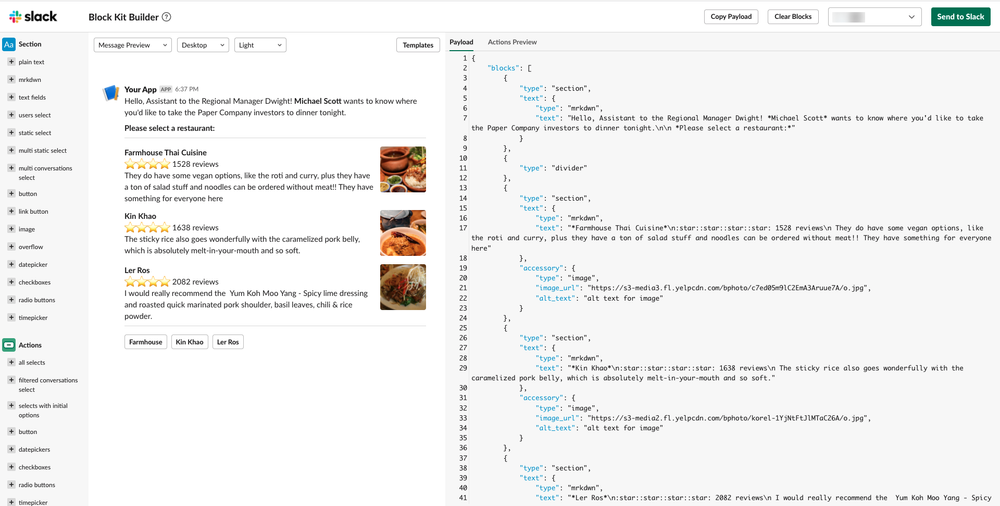Click the "blocks" key in payload

pos(503,68)
